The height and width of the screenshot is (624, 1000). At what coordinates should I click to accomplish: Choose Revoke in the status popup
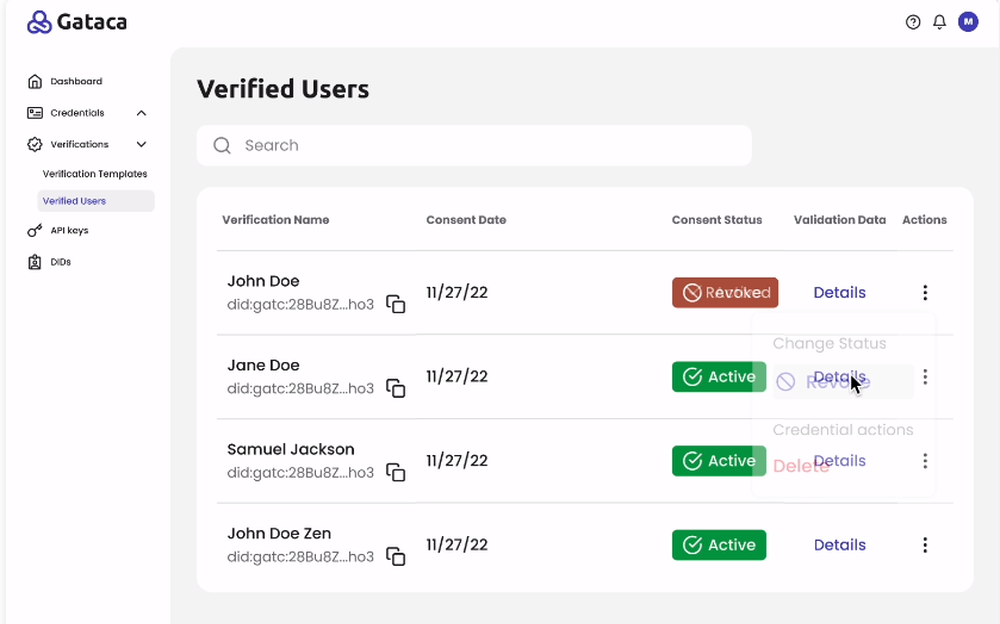tap(843, 382)
